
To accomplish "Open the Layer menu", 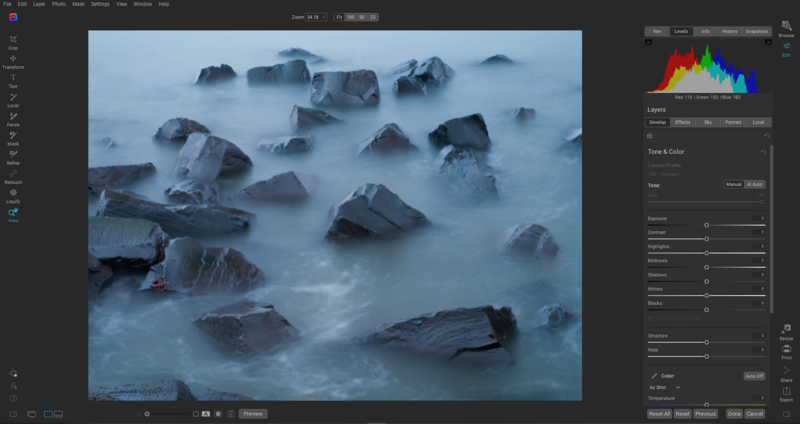I will click(x=39, y=4).
